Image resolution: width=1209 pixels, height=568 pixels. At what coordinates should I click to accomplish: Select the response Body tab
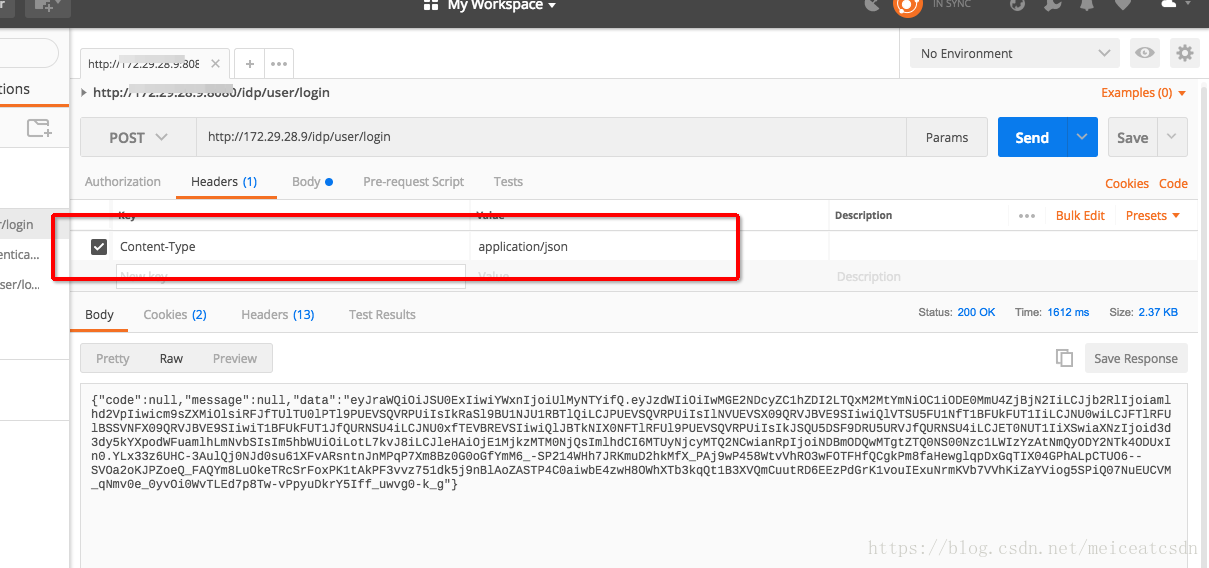coord(99,314)
